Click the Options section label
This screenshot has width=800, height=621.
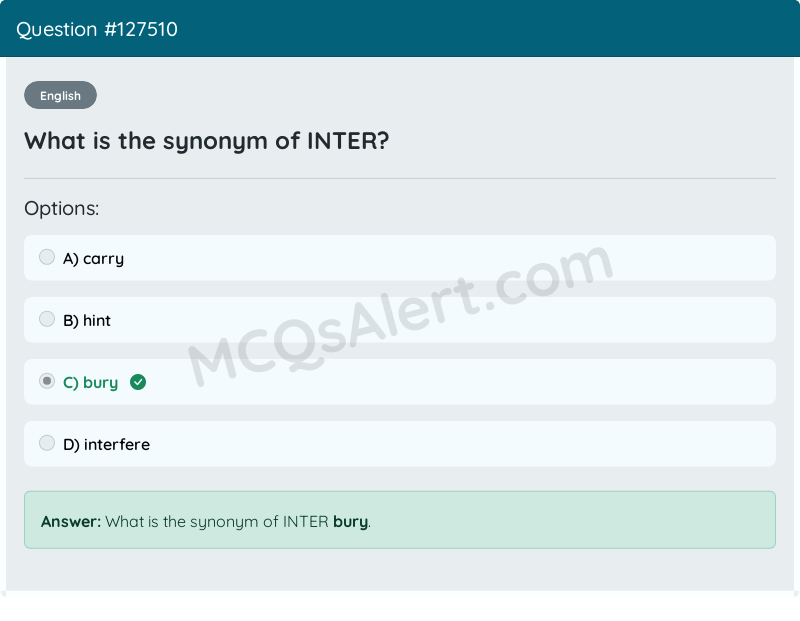click(62, 208)
